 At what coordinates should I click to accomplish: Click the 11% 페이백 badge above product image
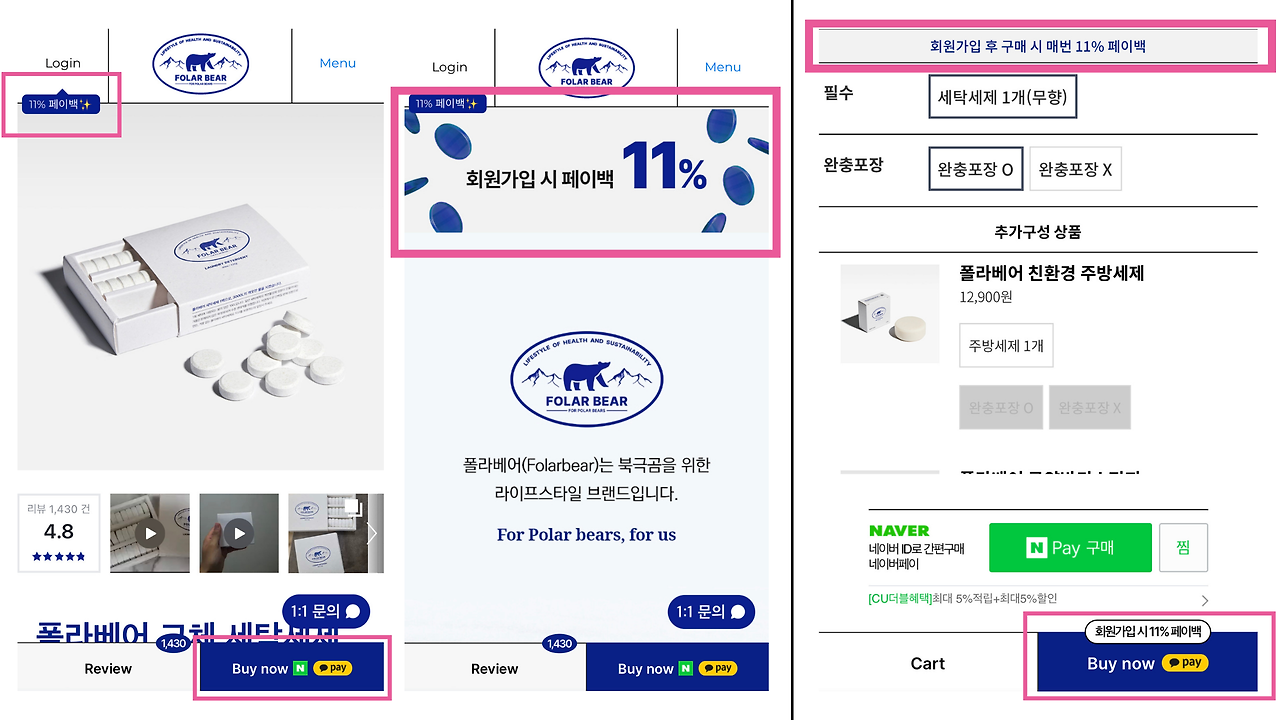60,104
